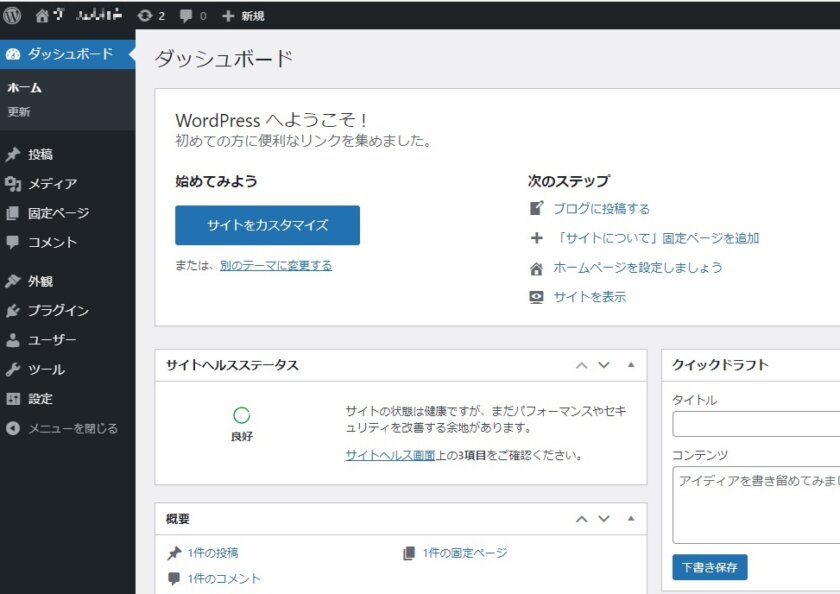The image size is (840, 594).
Task: Click the タイトル input field
Action: [x=756, y=425]
